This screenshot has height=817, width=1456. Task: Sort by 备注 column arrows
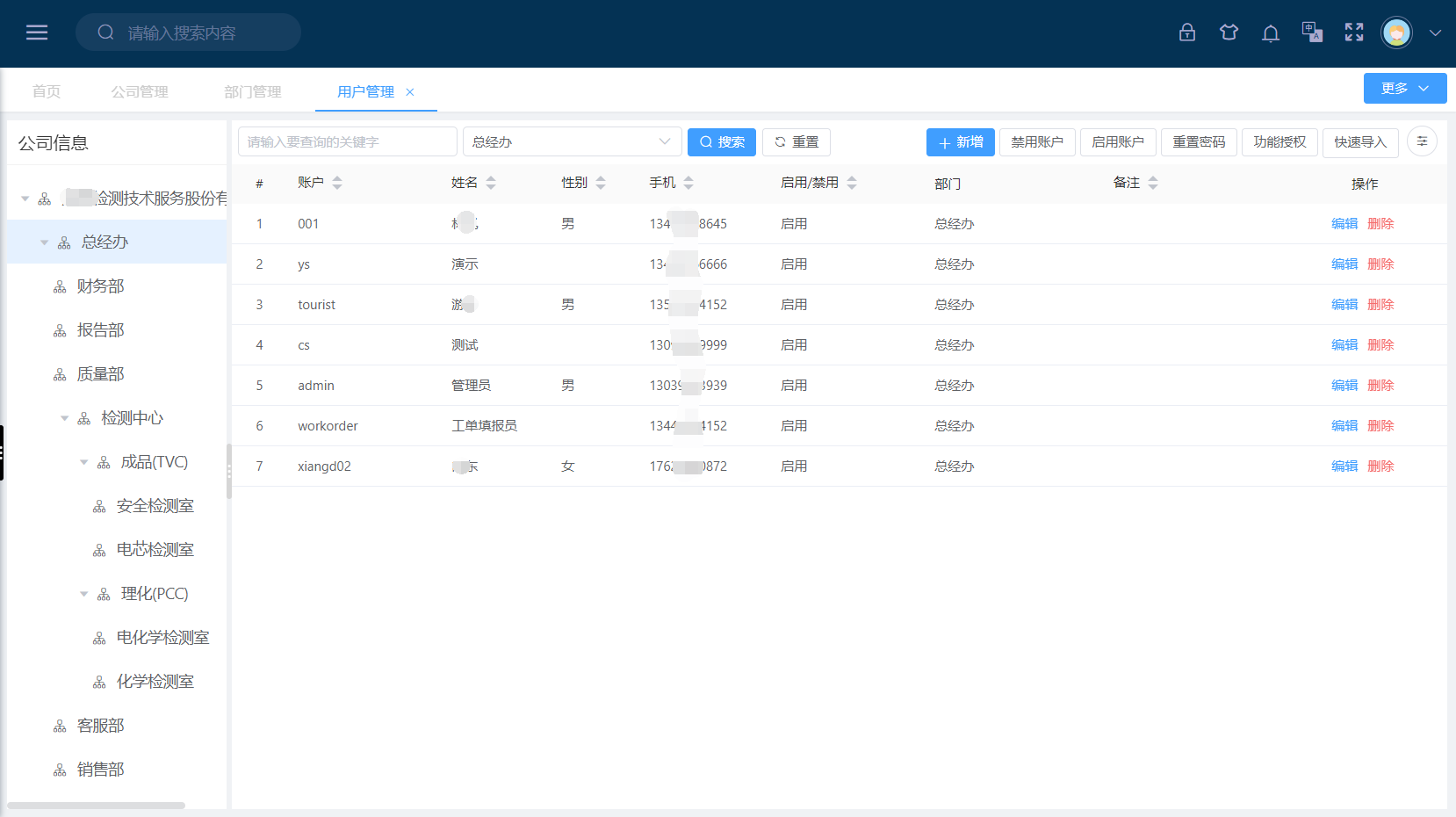point(1153,183)
